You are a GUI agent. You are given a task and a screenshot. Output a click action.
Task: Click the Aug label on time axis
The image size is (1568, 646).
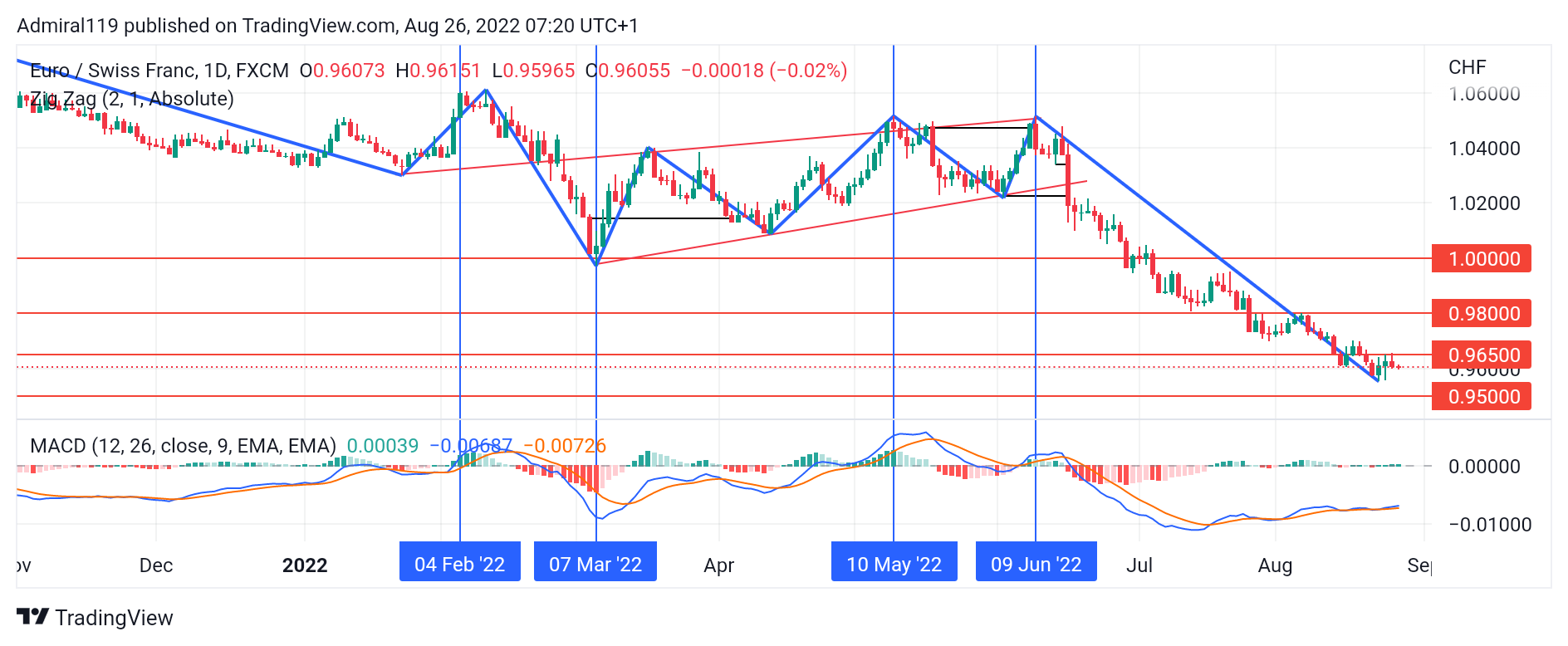1275,565
